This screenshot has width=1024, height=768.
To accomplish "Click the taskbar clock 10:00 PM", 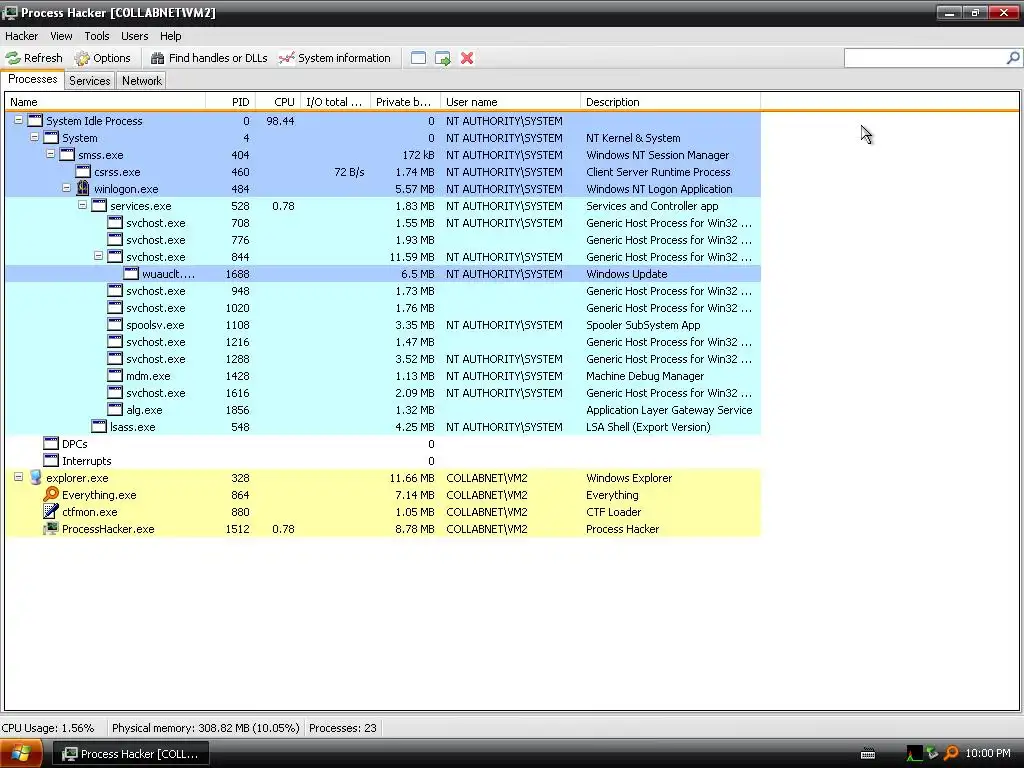I will [x=987, y=754].
